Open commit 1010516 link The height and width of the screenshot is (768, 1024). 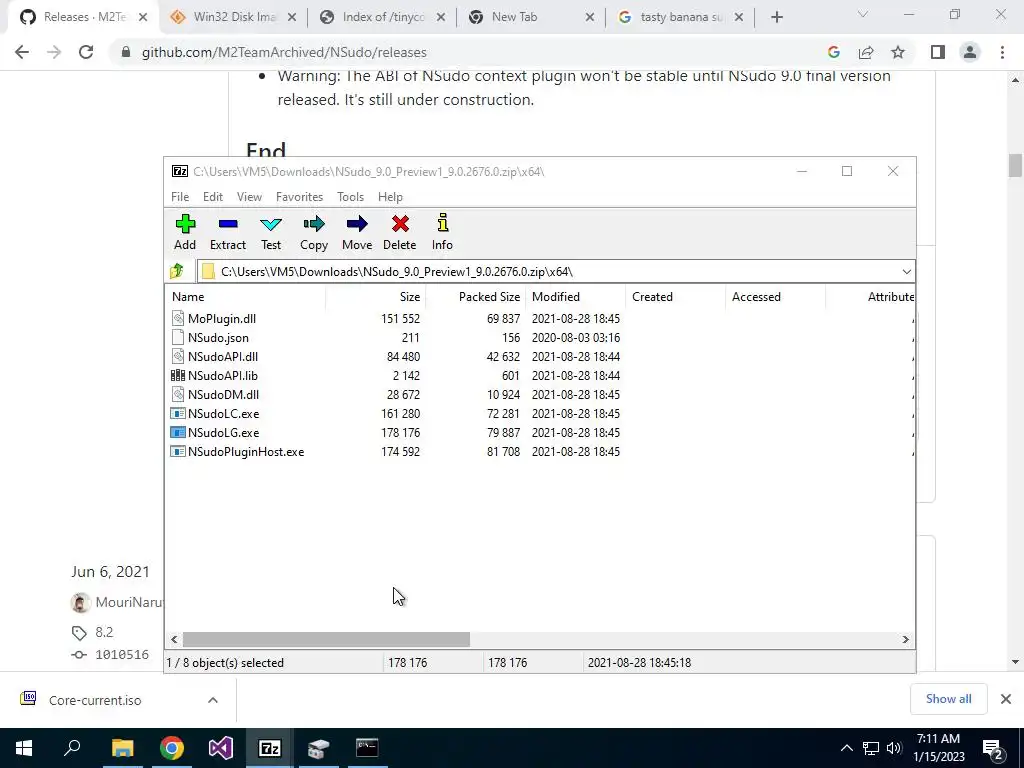(x=122, y=654)
